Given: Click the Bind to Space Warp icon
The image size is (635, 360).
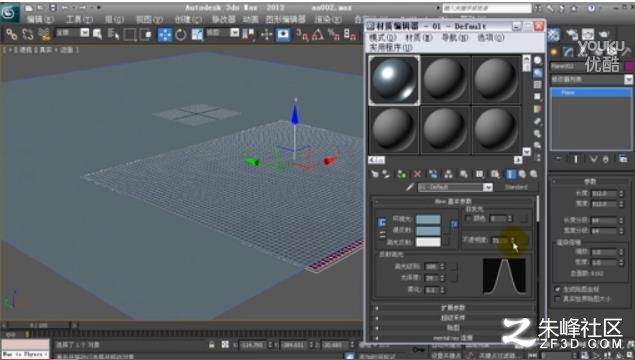Looking at the screenshot, I should 44,34.
